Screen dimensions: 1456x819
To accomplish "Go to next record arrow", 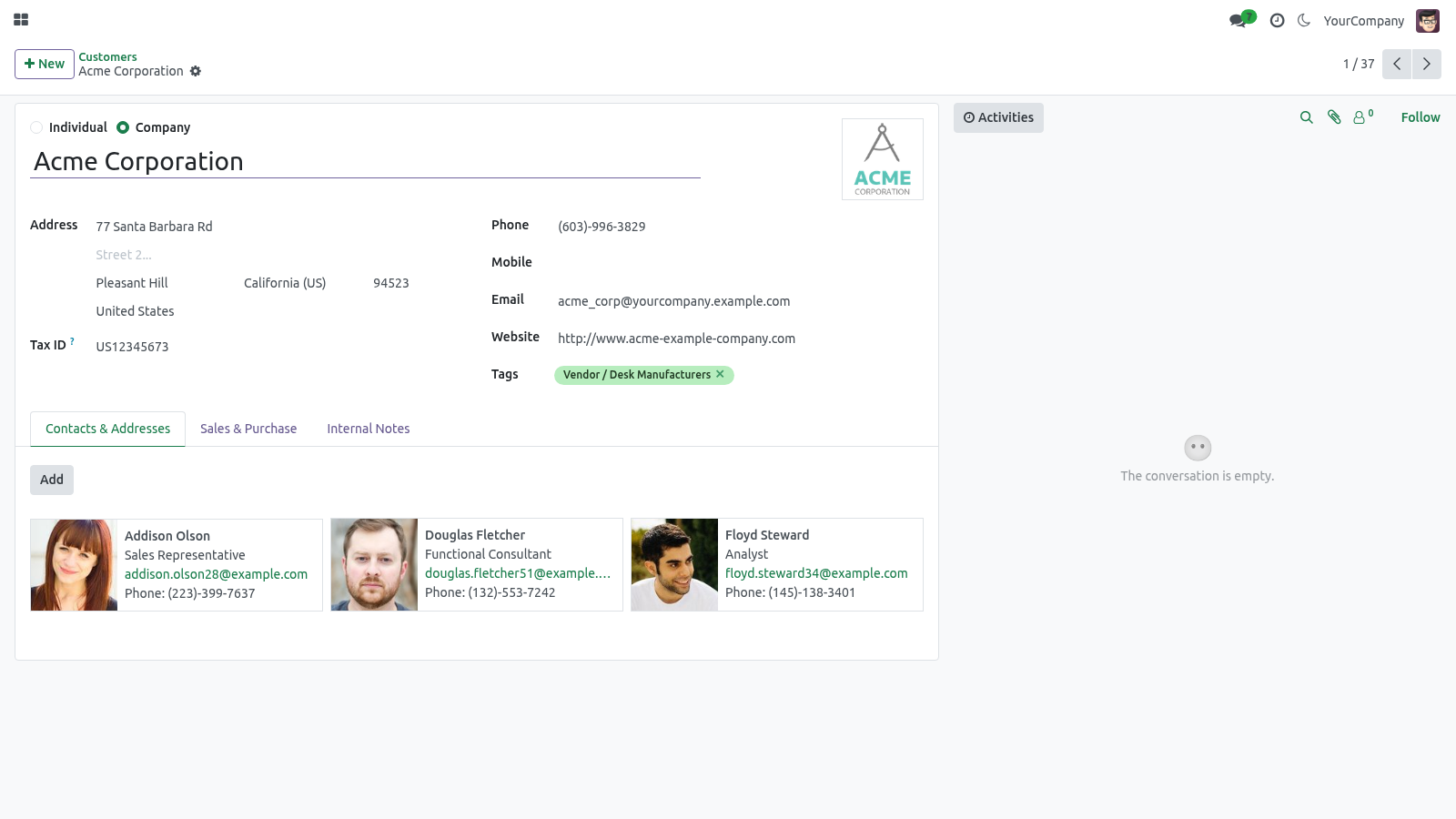I will pos(1426,64).
